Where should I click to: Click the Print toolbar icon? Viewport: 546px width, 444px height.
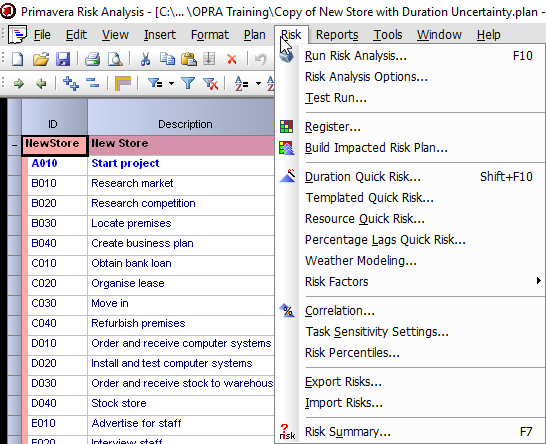tap(93, 59)
